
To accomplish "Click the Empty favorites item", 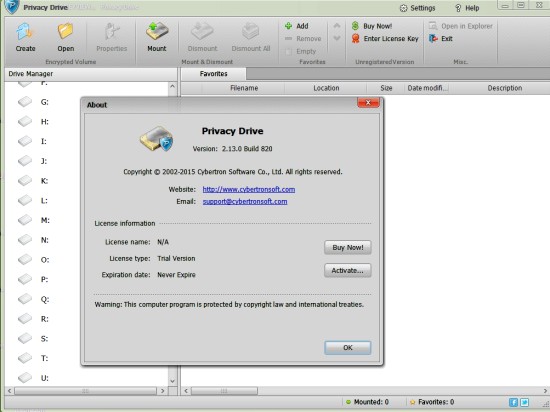I will point(301,52).
